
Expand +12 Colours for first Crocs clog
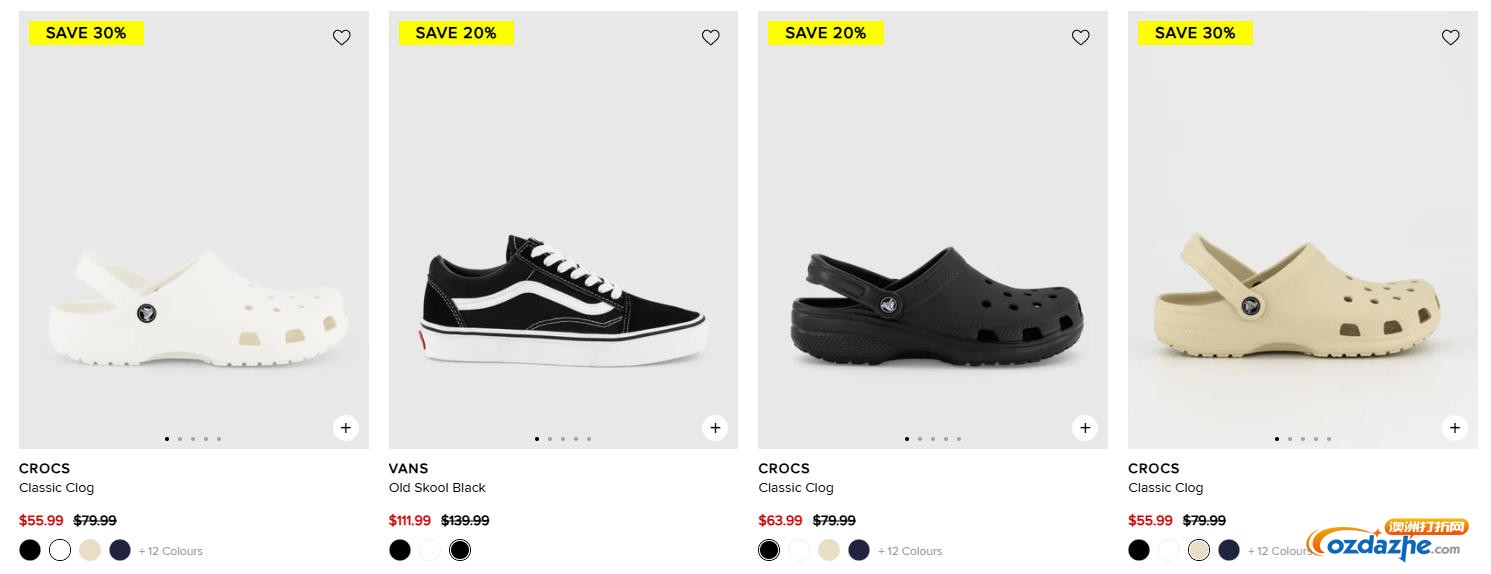(x=171, y=551)
